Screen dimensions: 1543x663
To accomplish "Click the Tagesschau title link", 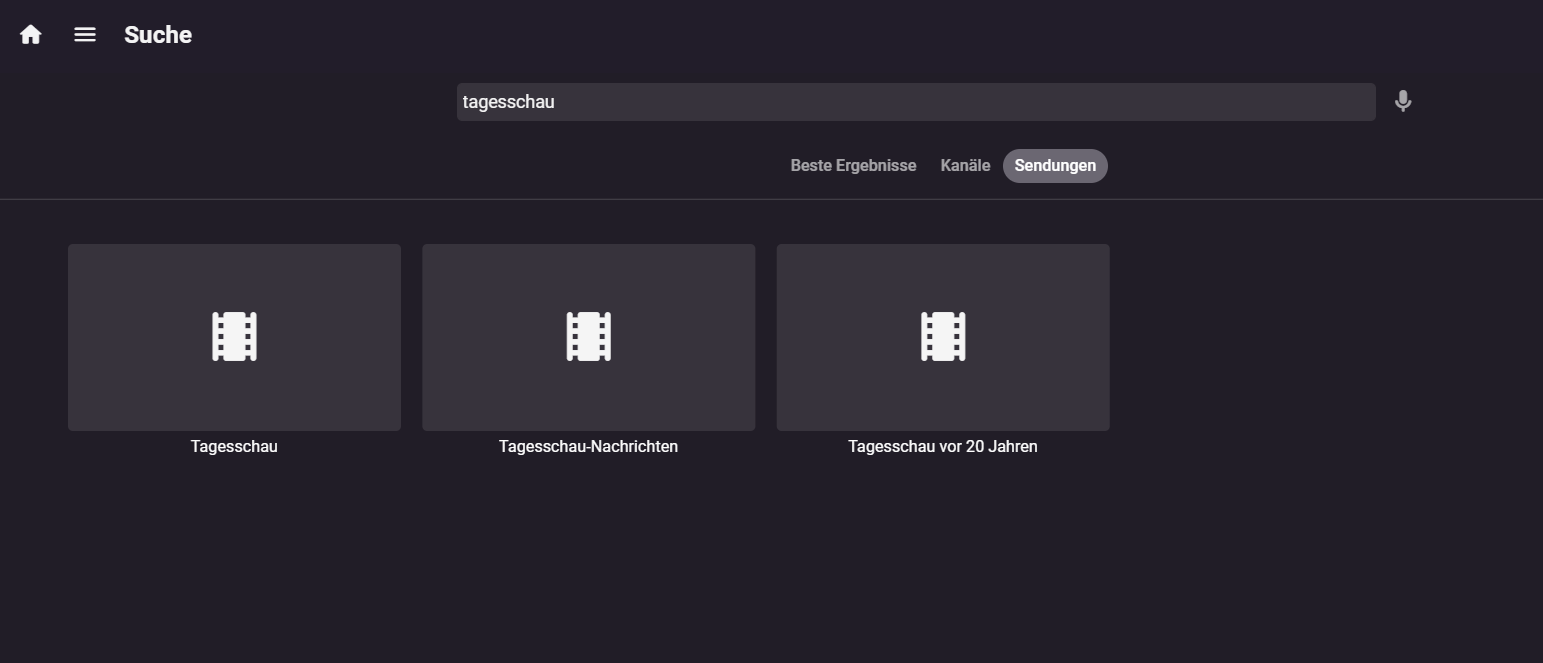I will click(x=234, y=447).
